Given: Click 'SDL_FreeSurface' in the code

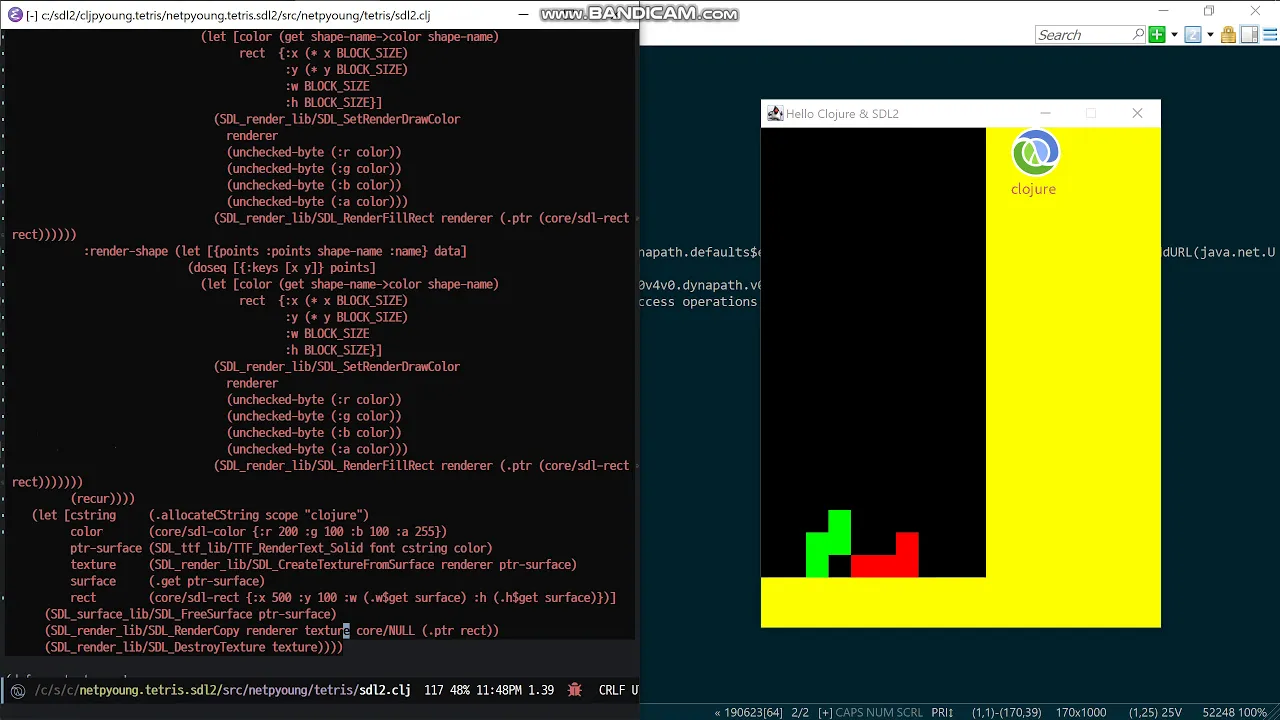Looking at the screenshot, I should [x=200, y=614].
